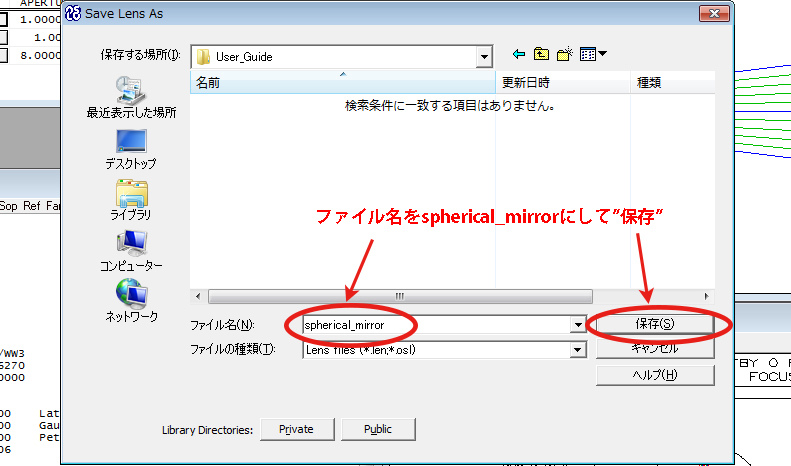This screenshot has height=466, width=791.
Task: Expand the file name dropdown
Action: (577, 325)
